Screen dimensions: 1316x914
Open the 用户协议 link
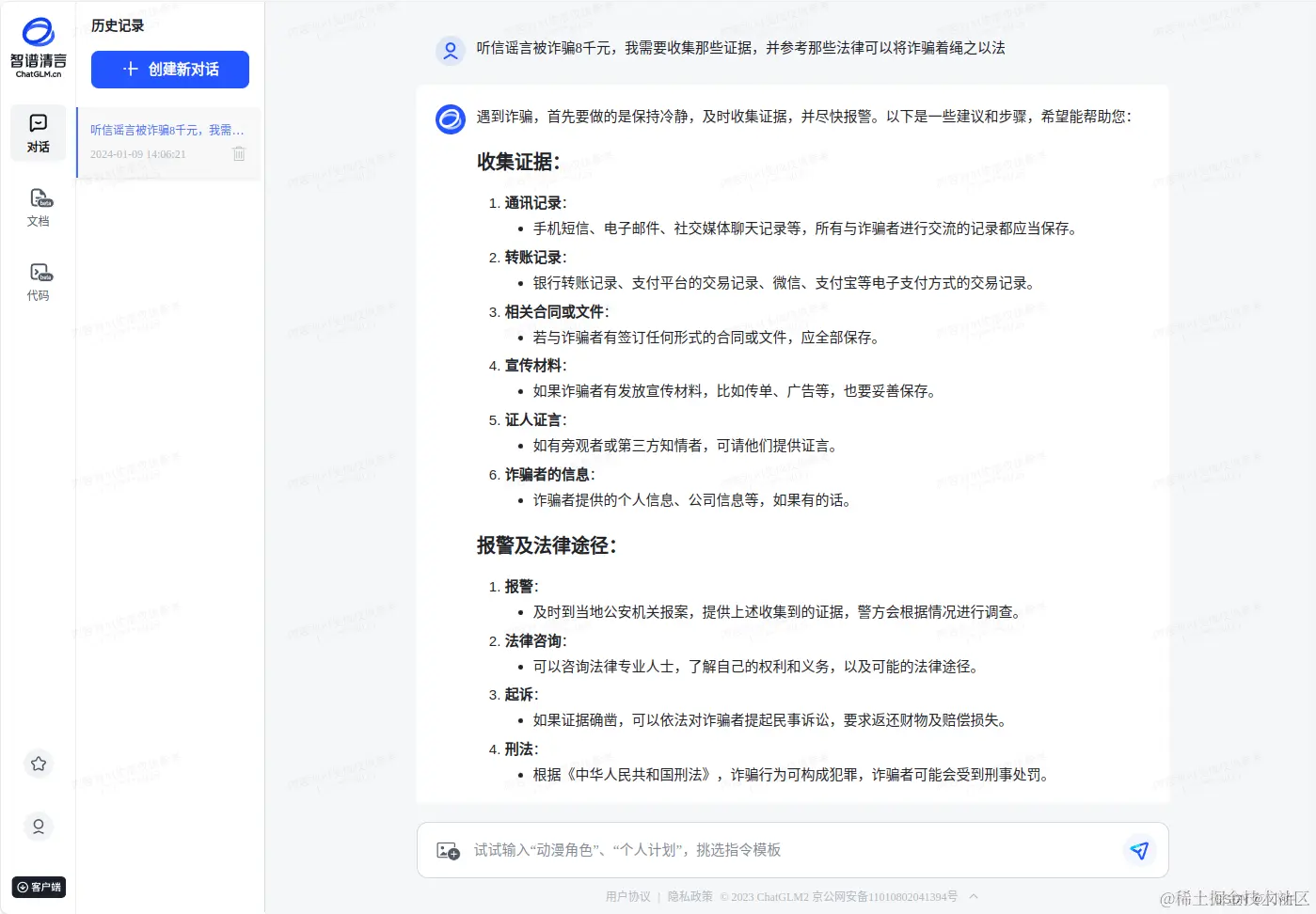[627, 896]
